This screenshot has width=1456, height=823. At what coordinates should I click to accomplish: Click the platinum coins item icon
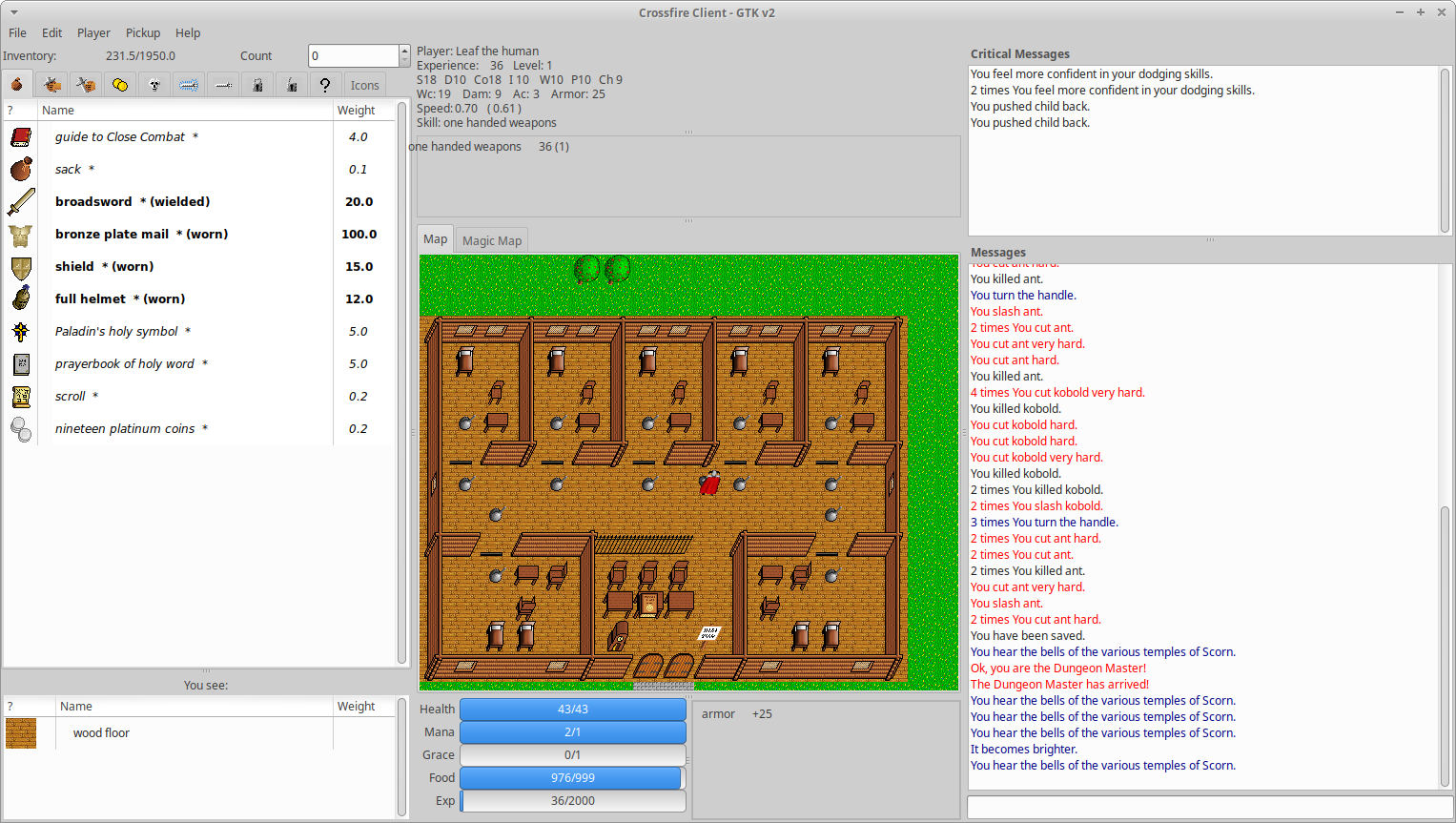pos(21,429)
